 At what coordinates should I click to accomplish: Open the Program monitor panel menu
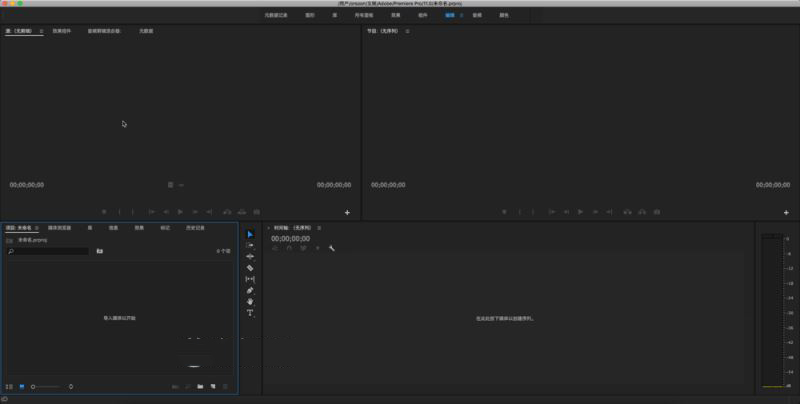(x=407, y=31)
